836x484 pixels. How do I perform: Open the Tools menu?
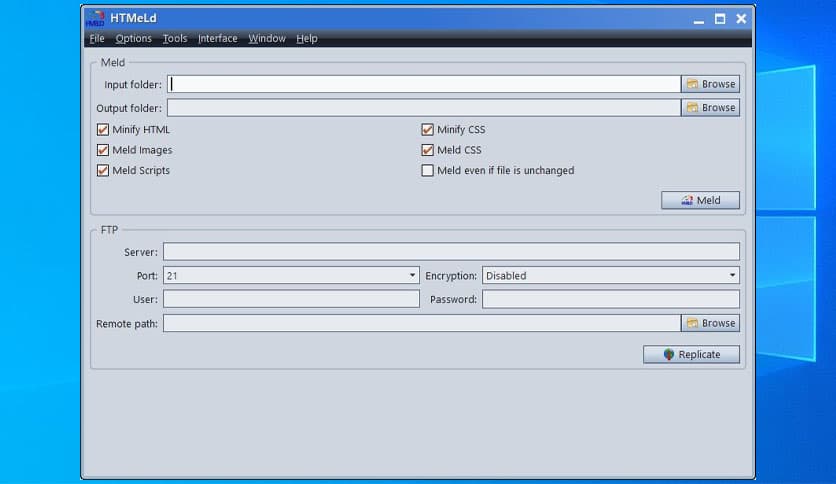175,38
